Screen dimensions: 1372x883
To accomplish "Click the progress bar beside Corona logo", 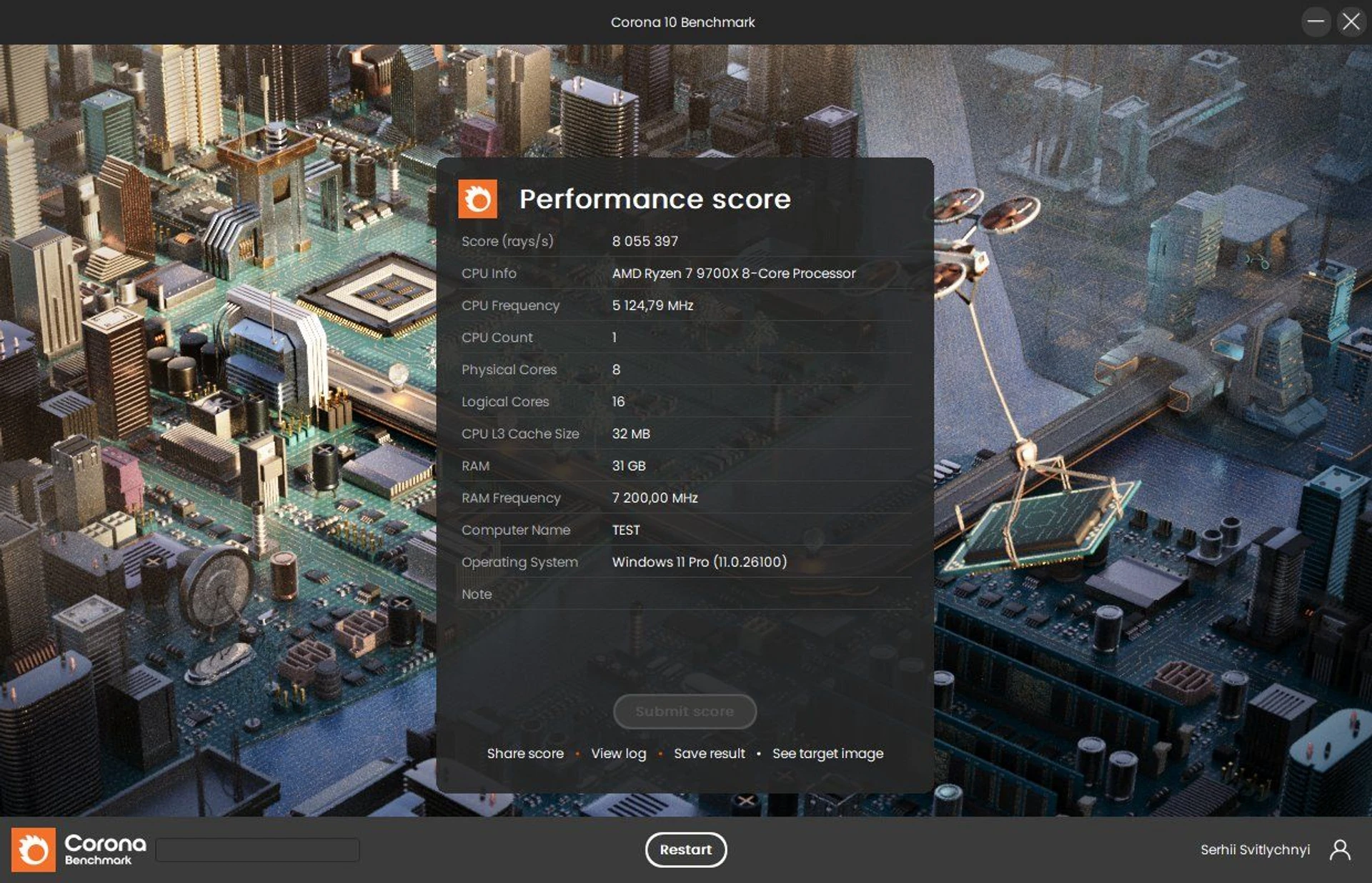I will (257, 849).
